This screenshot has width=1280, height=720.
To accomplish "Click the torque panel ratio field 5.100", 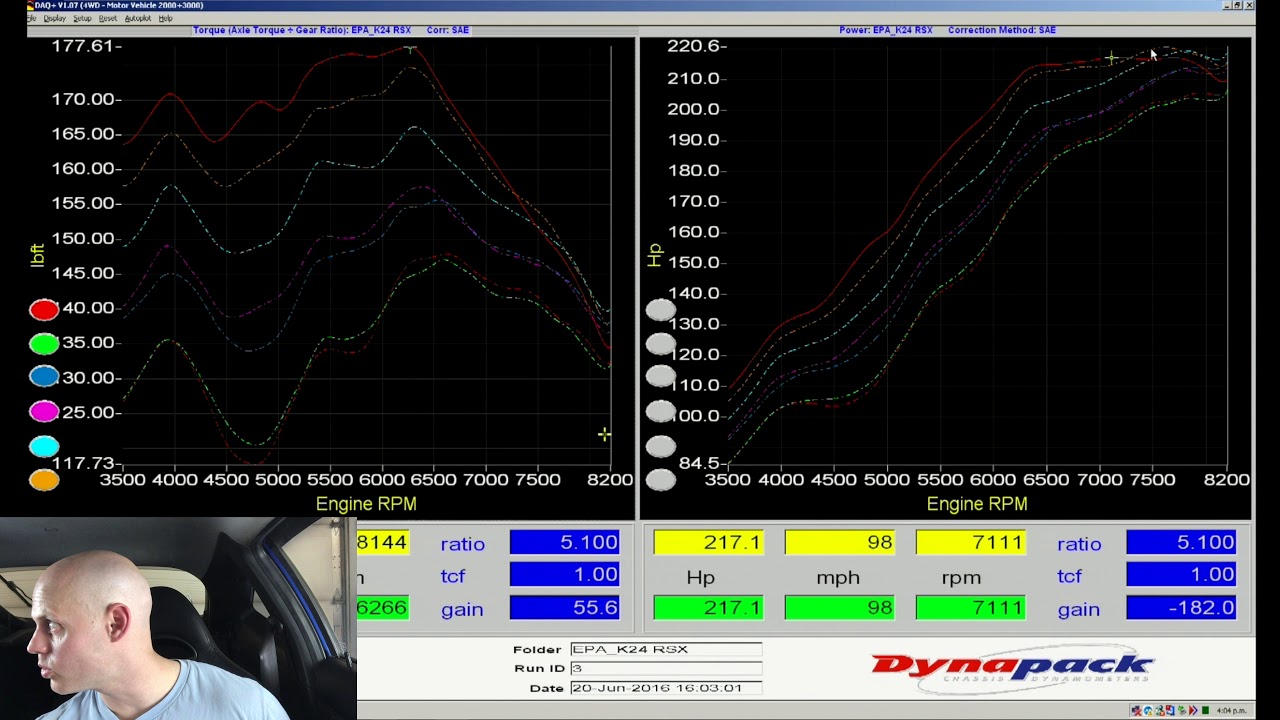I will pos(565,542).
